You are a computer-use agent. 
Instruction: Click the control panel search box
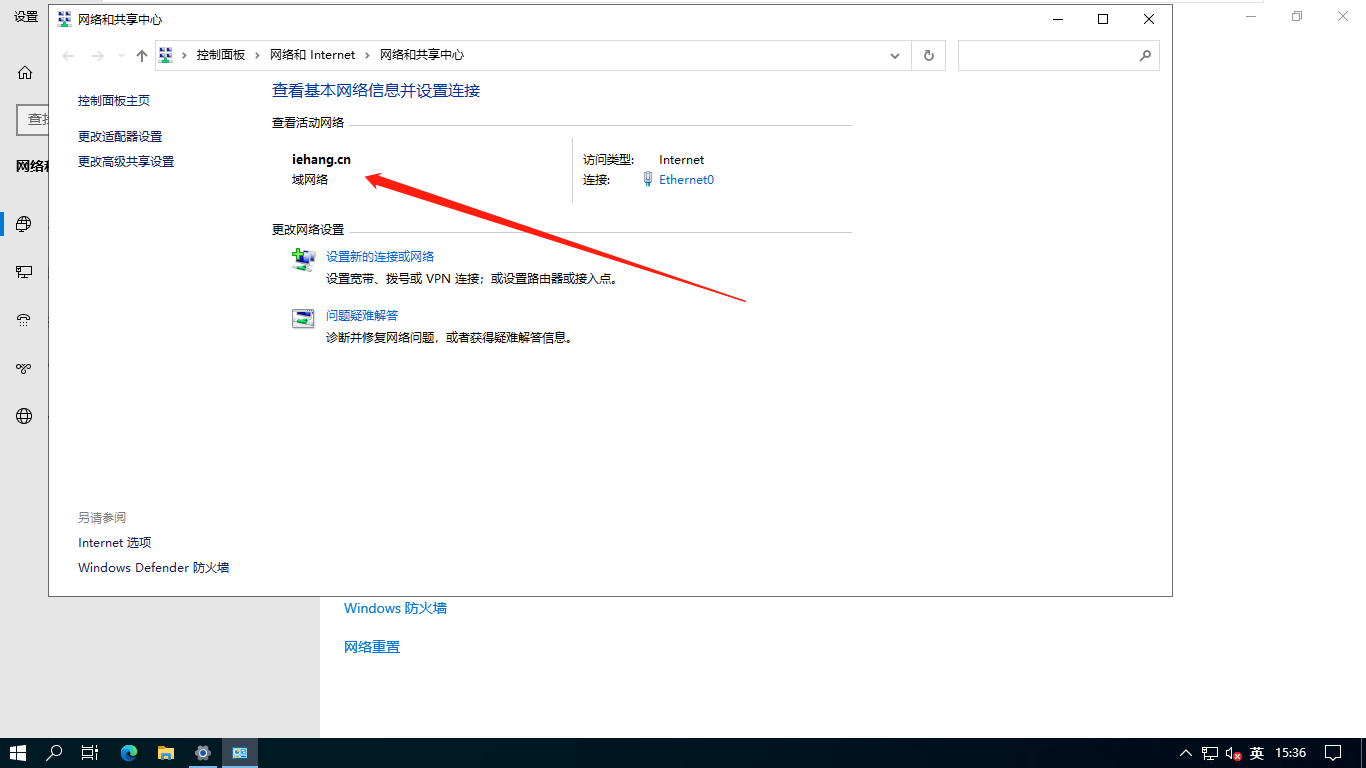(1045, 56)
